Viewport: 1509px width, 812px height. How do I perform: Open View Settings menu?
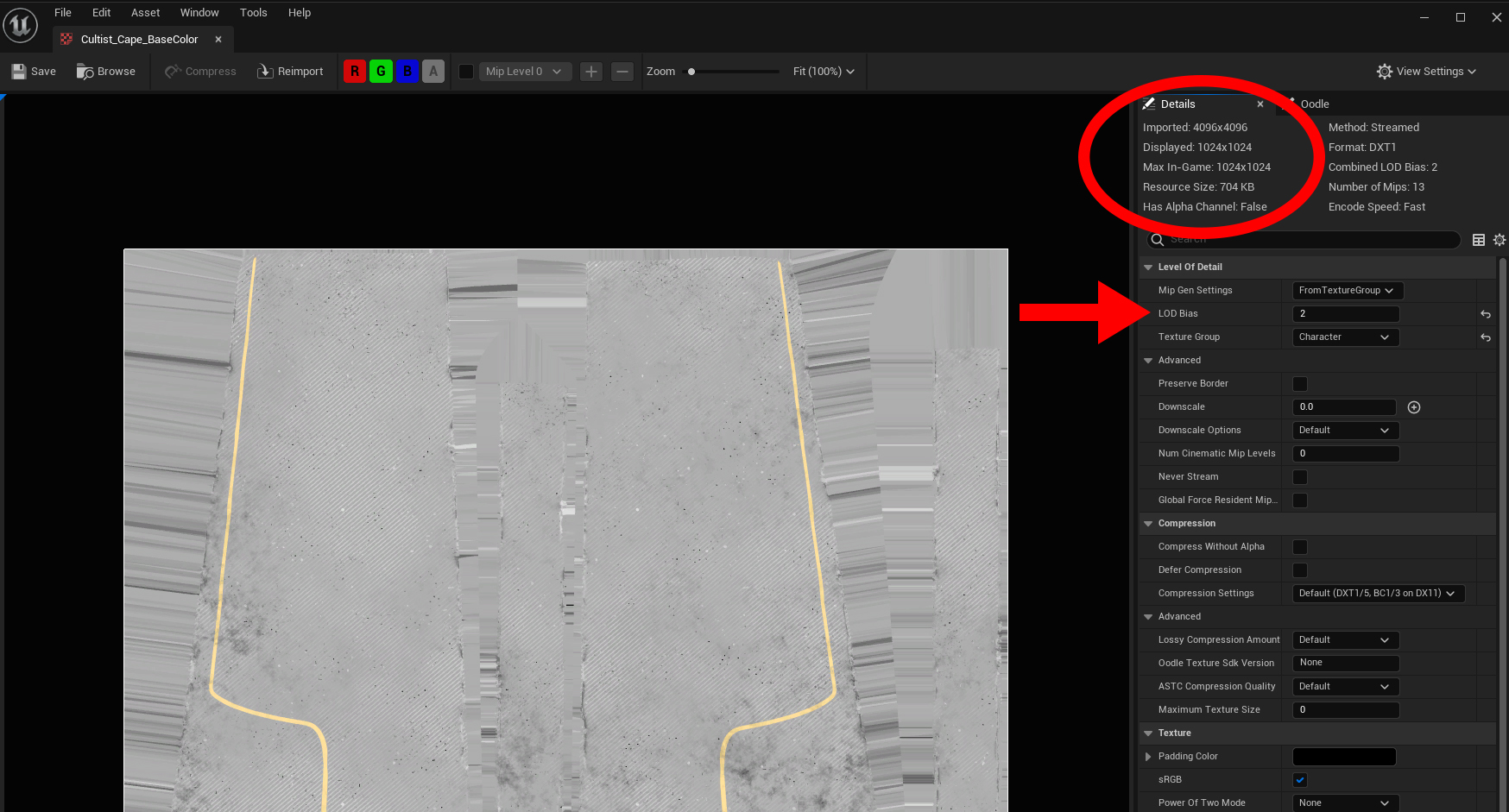pyautogui.click(x=1426, y=72)
